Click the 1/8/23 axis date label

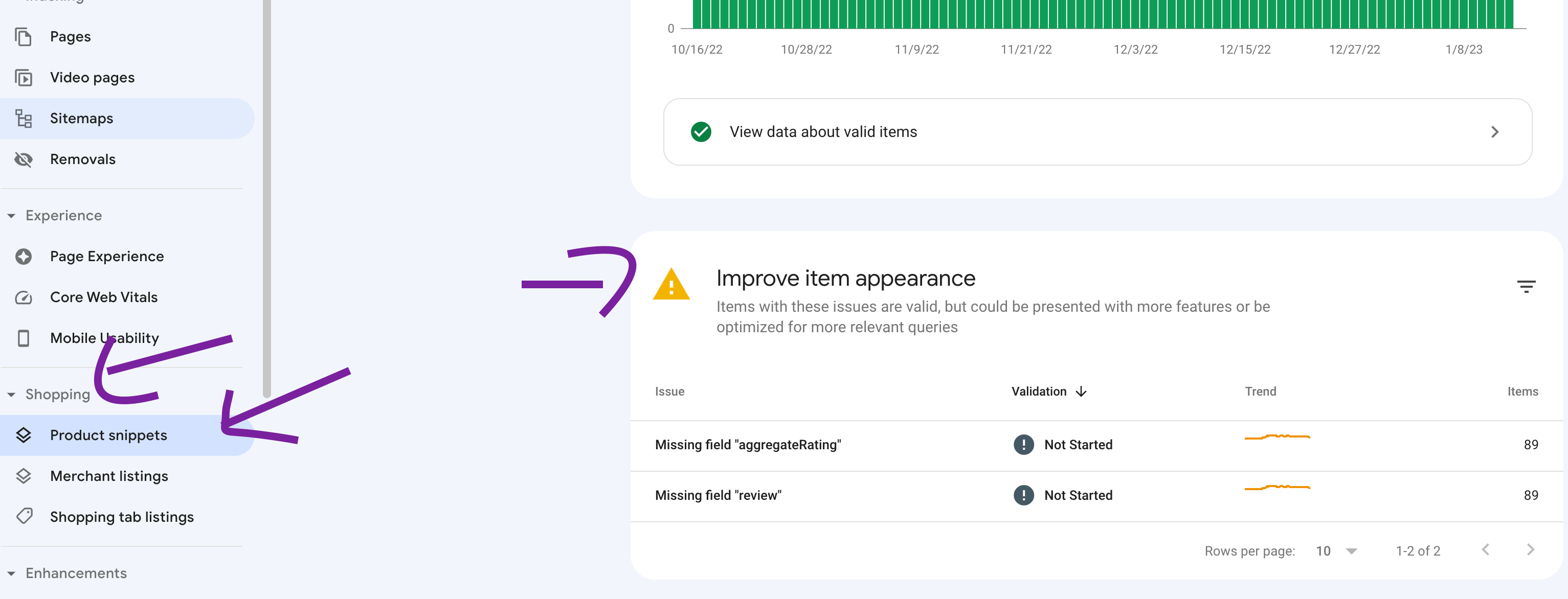pos(1464,50)
